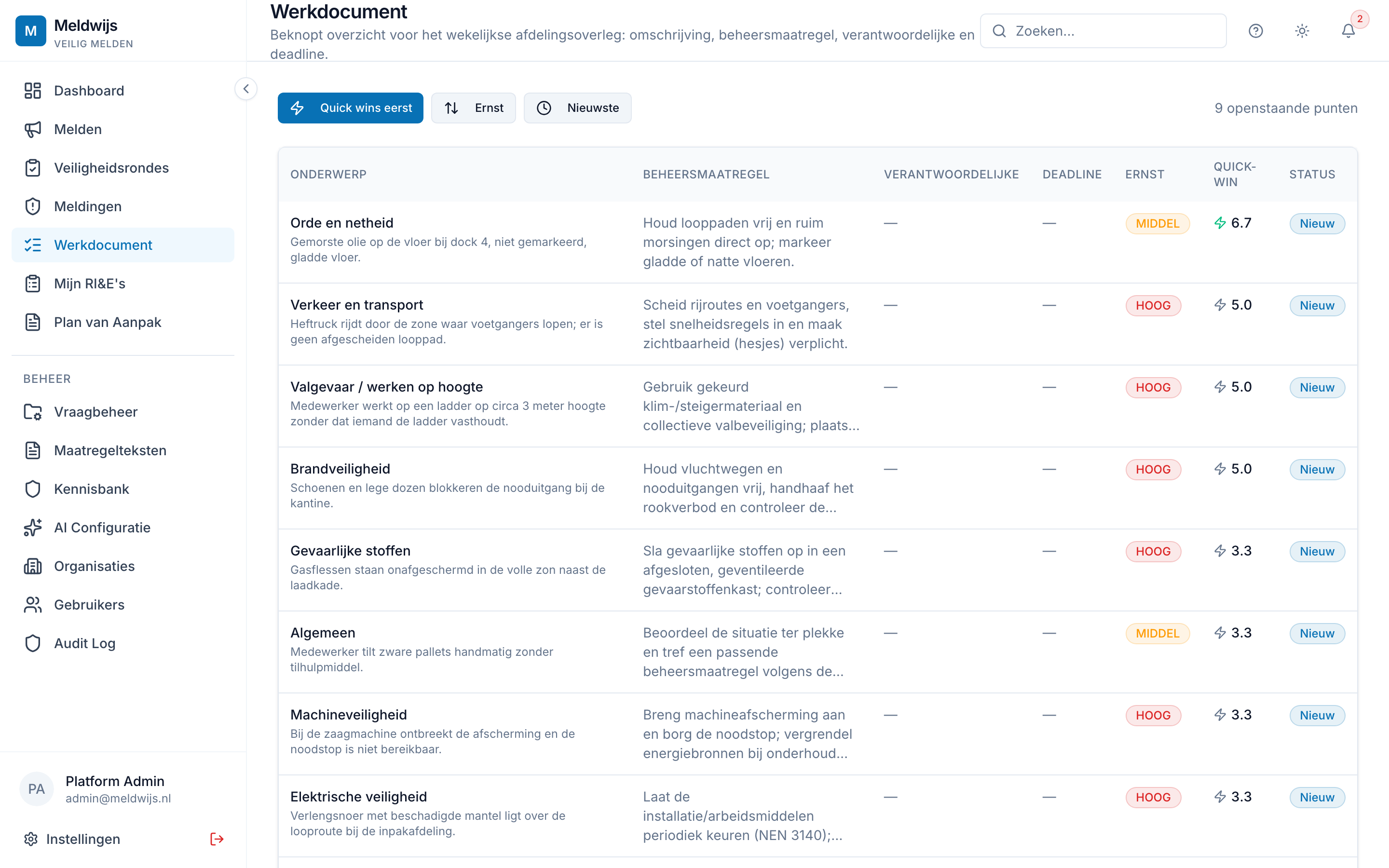The image size is (1389, 868).
Task: Click the Mijn RI&E's clipboard icon
Action: (x=33, y=284)
